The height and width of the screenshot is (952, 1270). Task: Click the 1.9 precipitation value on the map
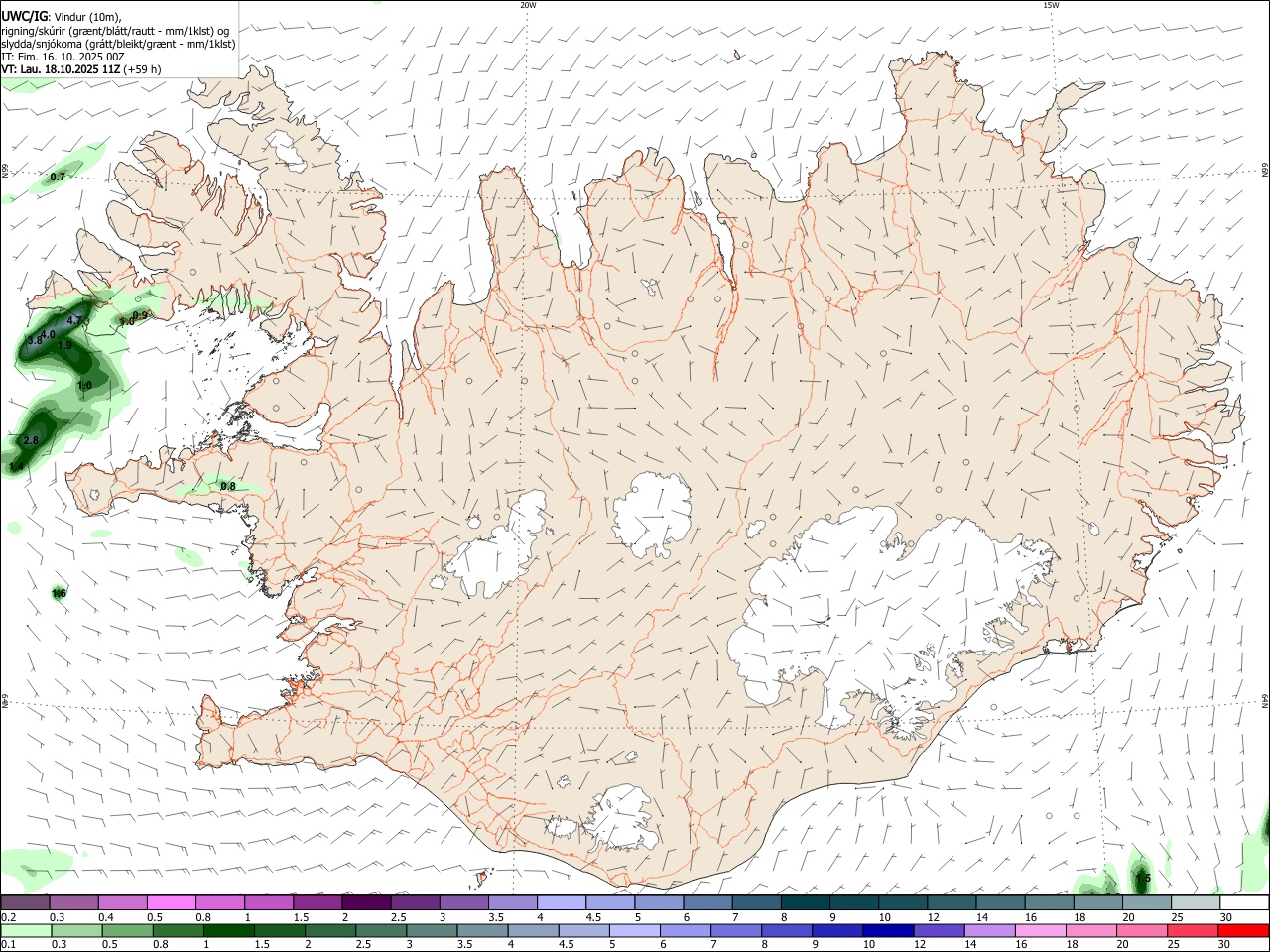65,346
